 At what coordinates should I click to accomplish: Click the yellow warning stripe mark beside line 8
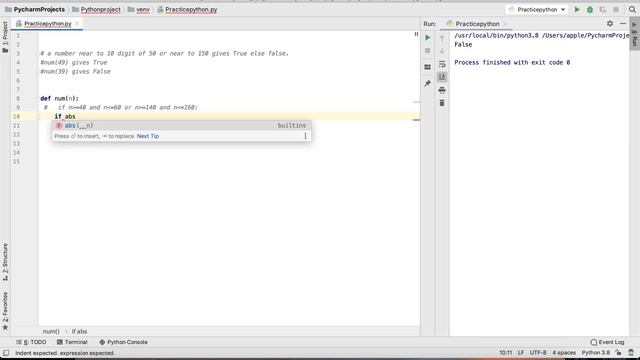pyautogui.click(x=416, y=102)
